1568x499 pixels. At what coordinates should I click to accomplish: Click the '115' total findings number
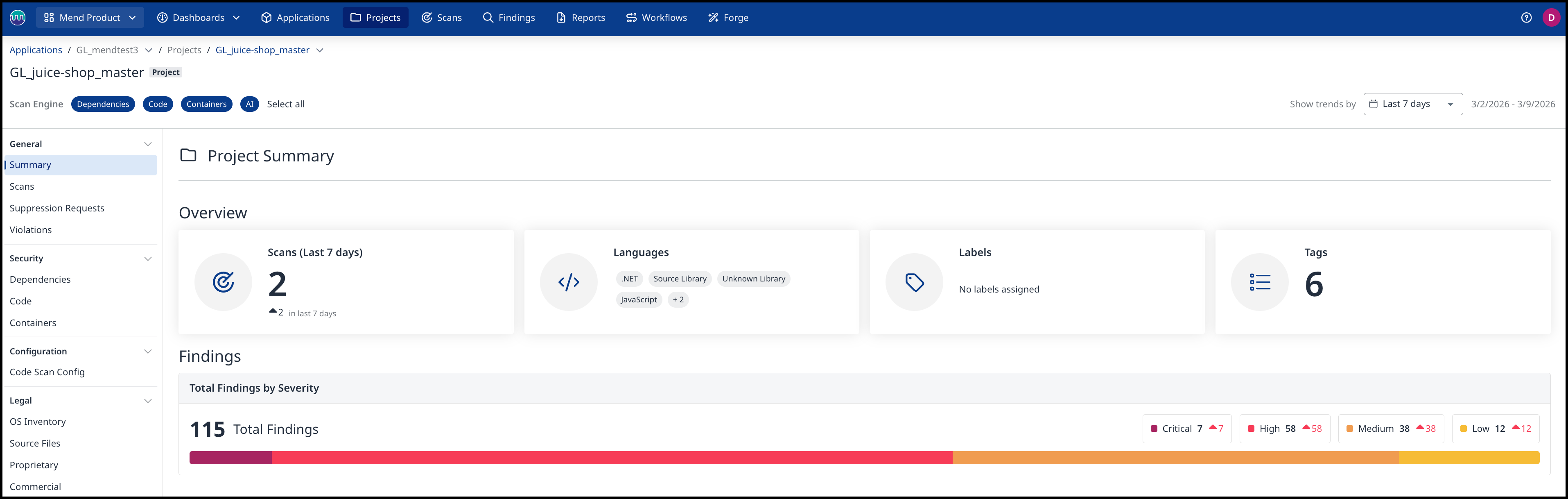click(208, 429)
